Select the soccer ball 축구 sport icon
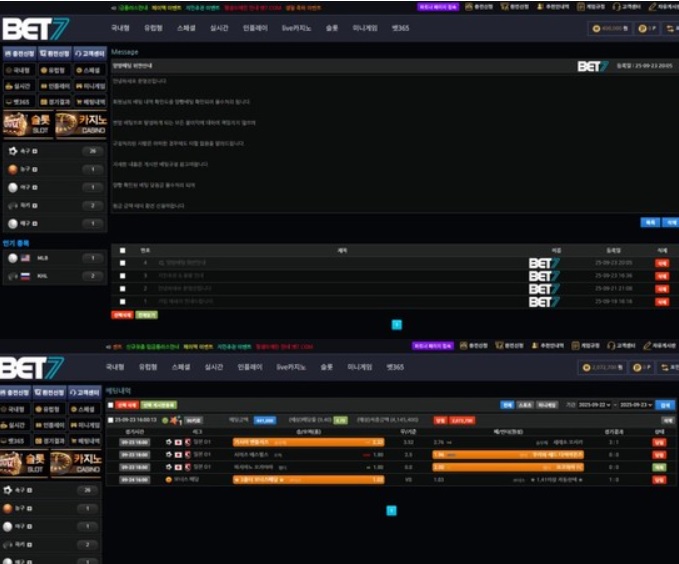 click(x=12, y=151)
